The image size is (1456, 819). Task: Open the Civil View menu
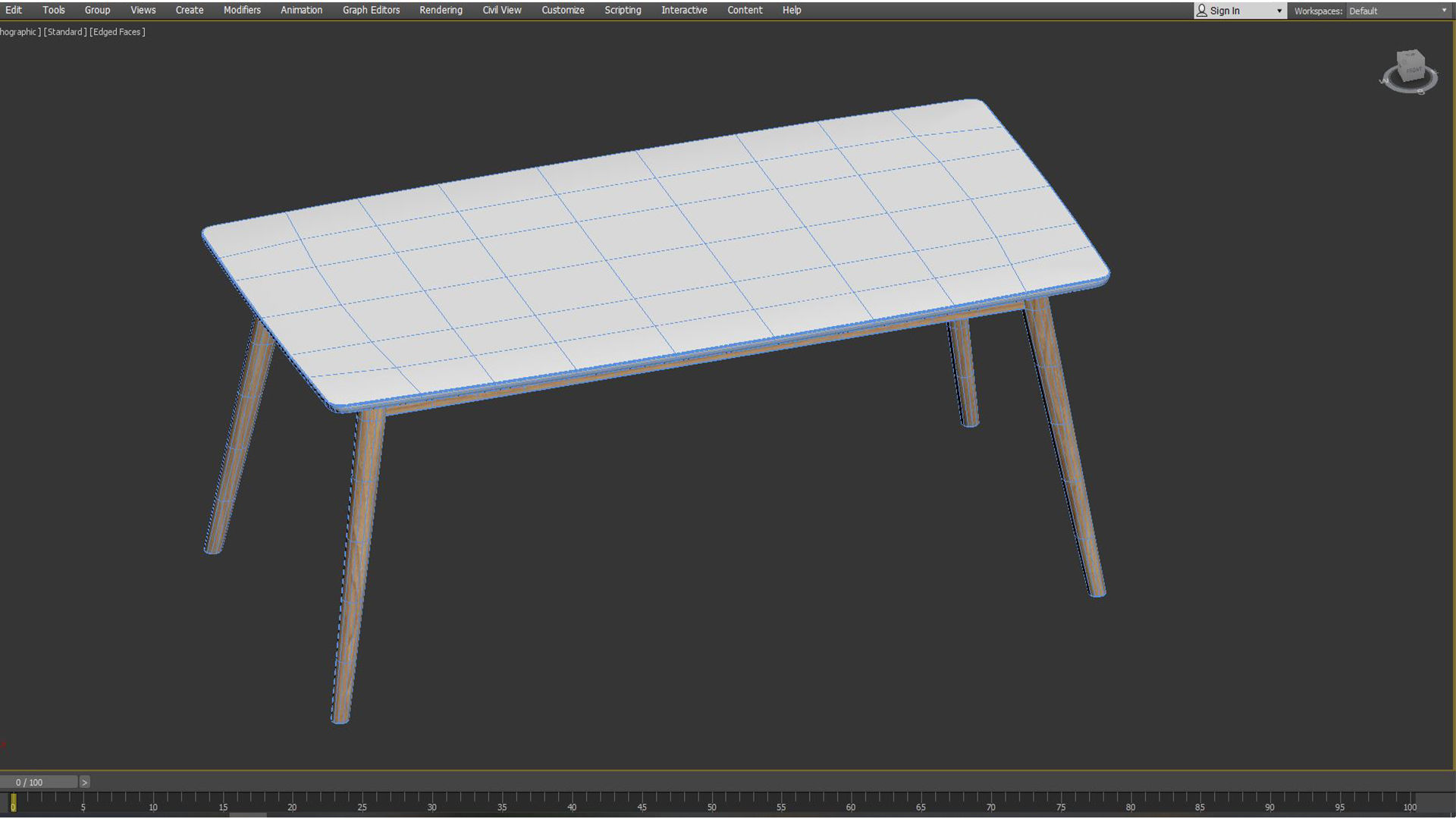(x=502, y=10)
